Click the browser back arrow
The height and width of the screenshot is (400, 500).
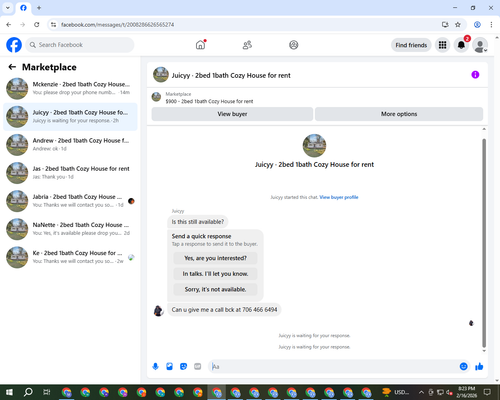[9, 24]
